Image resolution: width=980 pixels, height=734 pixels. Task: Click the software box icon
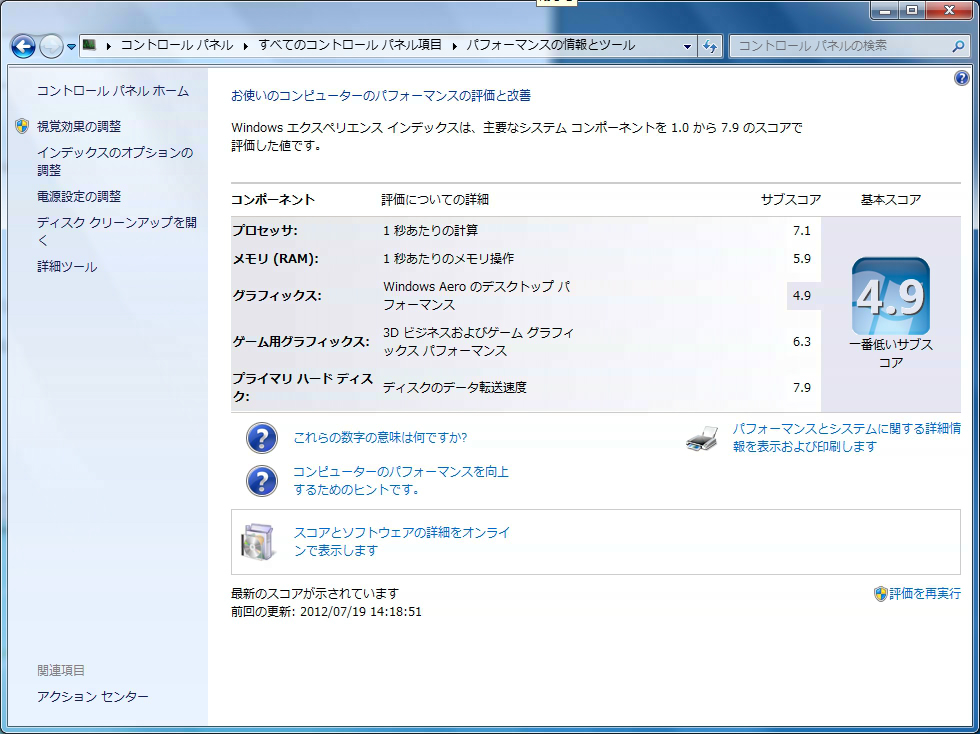coord(258,542)
